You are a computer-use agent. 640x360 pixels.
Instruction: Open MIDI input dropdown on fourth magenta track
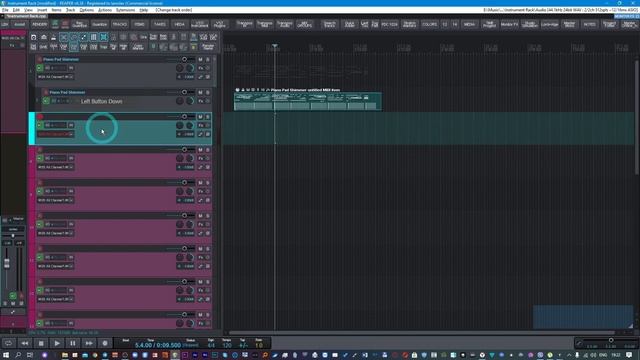(56, 266)
